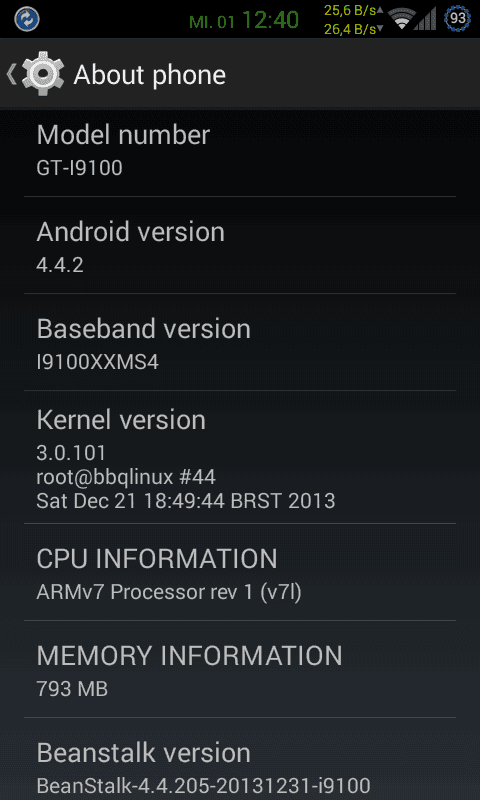The height and width of the screenshot is (800, 480).
Task: Tap the cellular signal strength icon
Action: (x=425, y=19)
